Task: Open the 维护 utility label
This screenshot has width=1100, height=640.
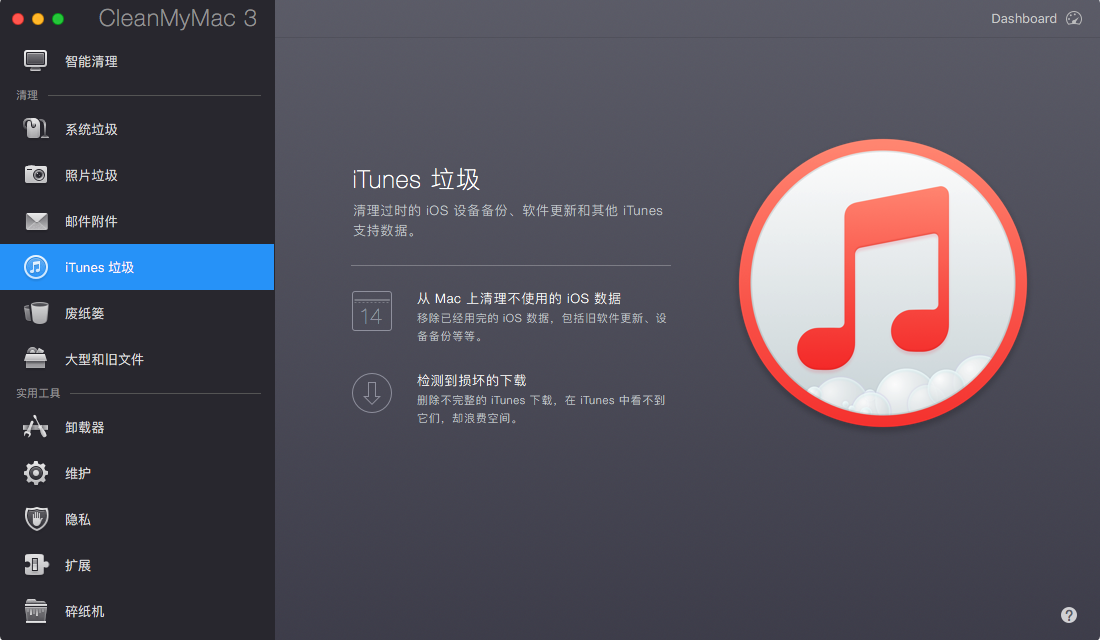Action: click(78, 473)
